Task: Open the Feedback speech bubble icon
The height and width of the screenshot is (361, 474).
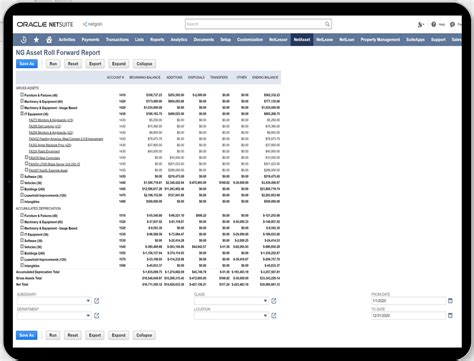Action: [452, 24]
